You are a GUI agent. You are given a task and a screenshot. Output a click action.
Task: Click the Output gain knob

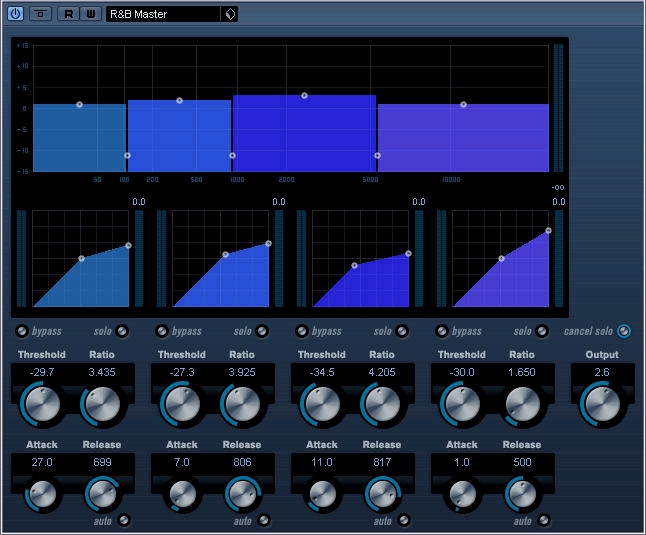602,404
